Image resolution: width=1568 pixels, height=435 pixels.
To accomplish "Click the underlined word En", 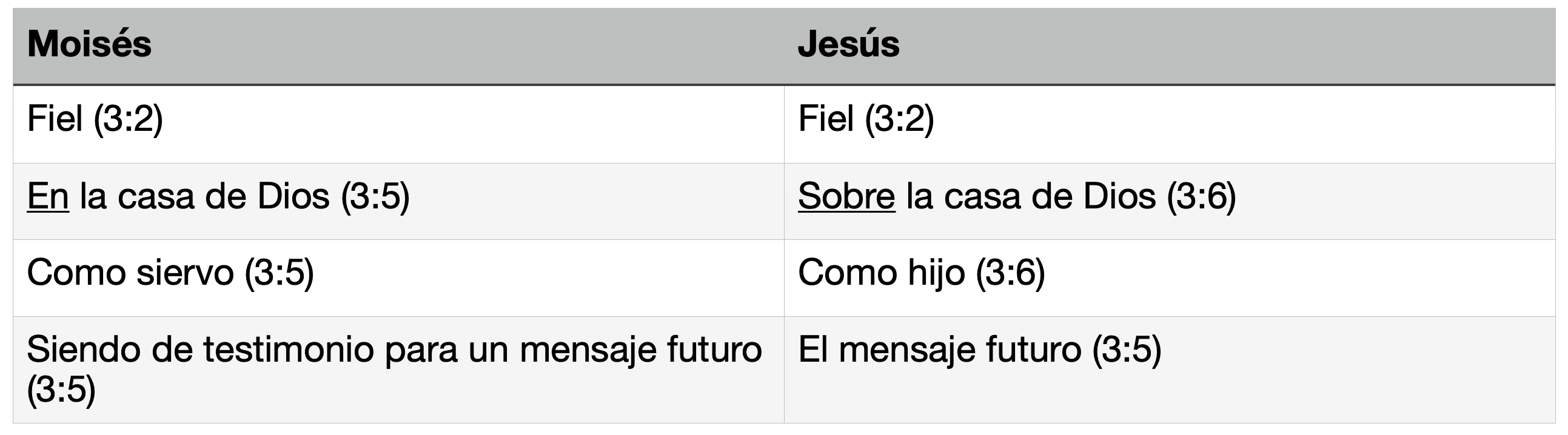I will pos(48,196).
